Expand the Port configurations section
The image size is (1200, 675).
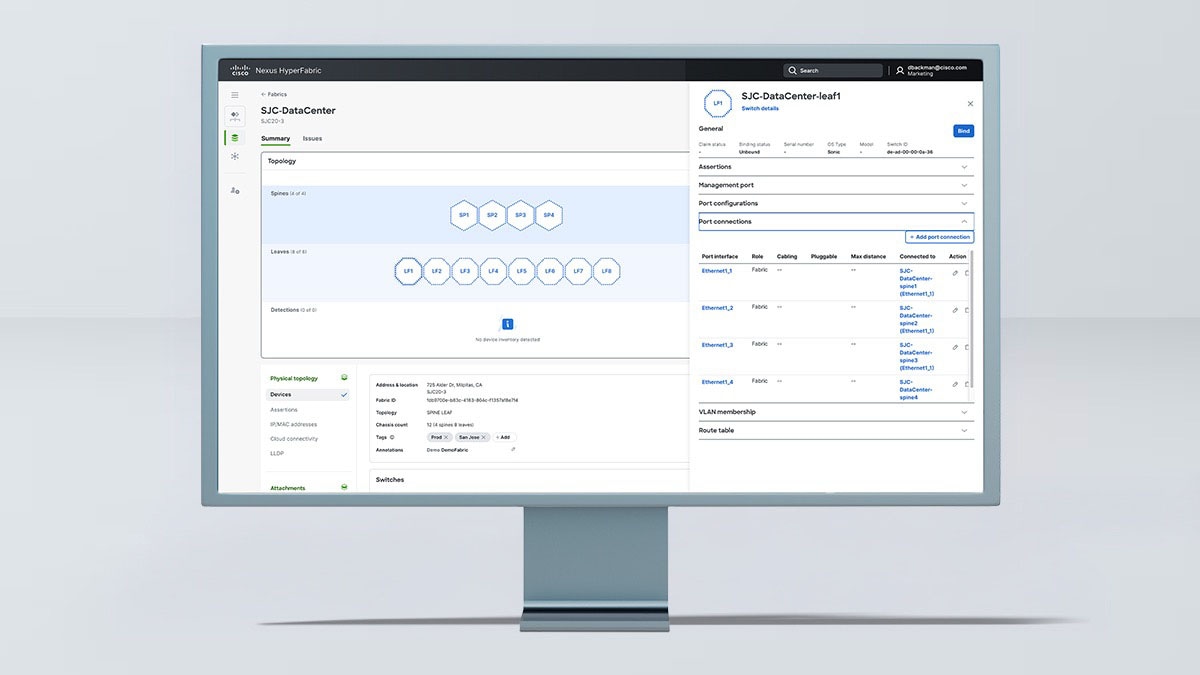[835, 203]
